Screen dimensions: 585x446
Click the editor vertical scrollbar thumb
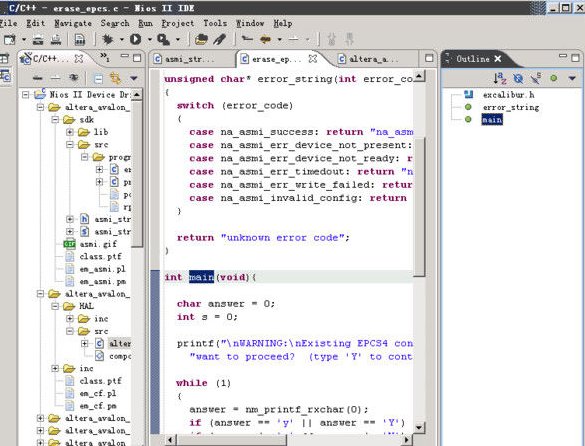419,207
